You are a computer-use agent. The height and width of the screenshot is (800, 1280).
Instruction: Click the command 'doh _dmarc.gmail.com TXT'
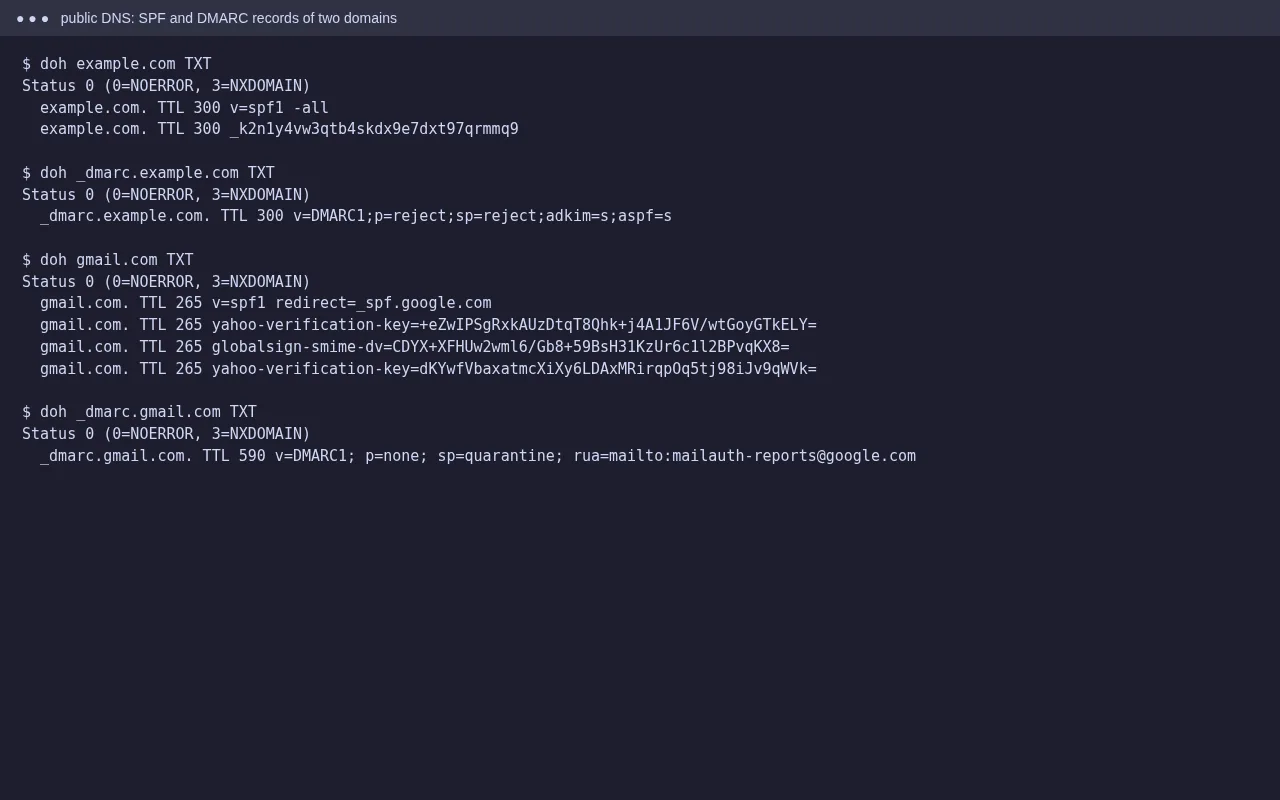pos(139,412)
